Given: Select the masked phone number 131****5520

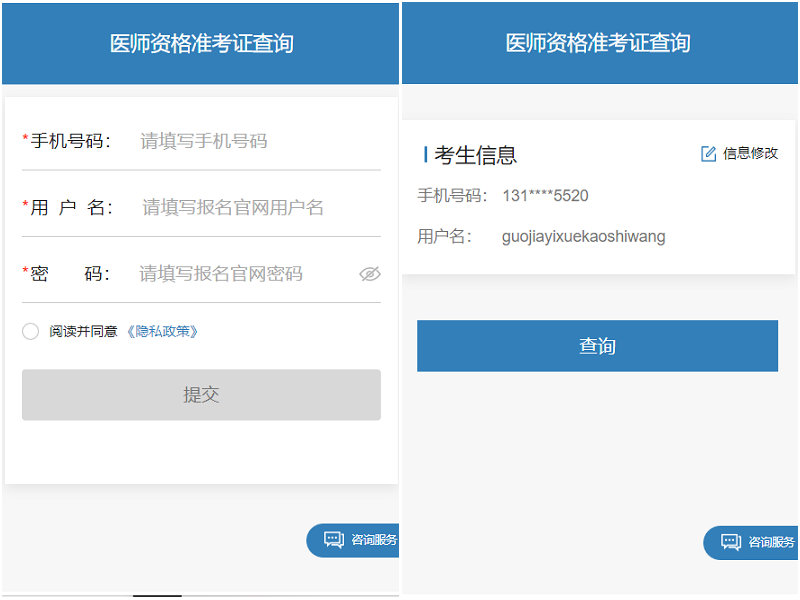Looking at the screenshot, I should tap(545, 196).
